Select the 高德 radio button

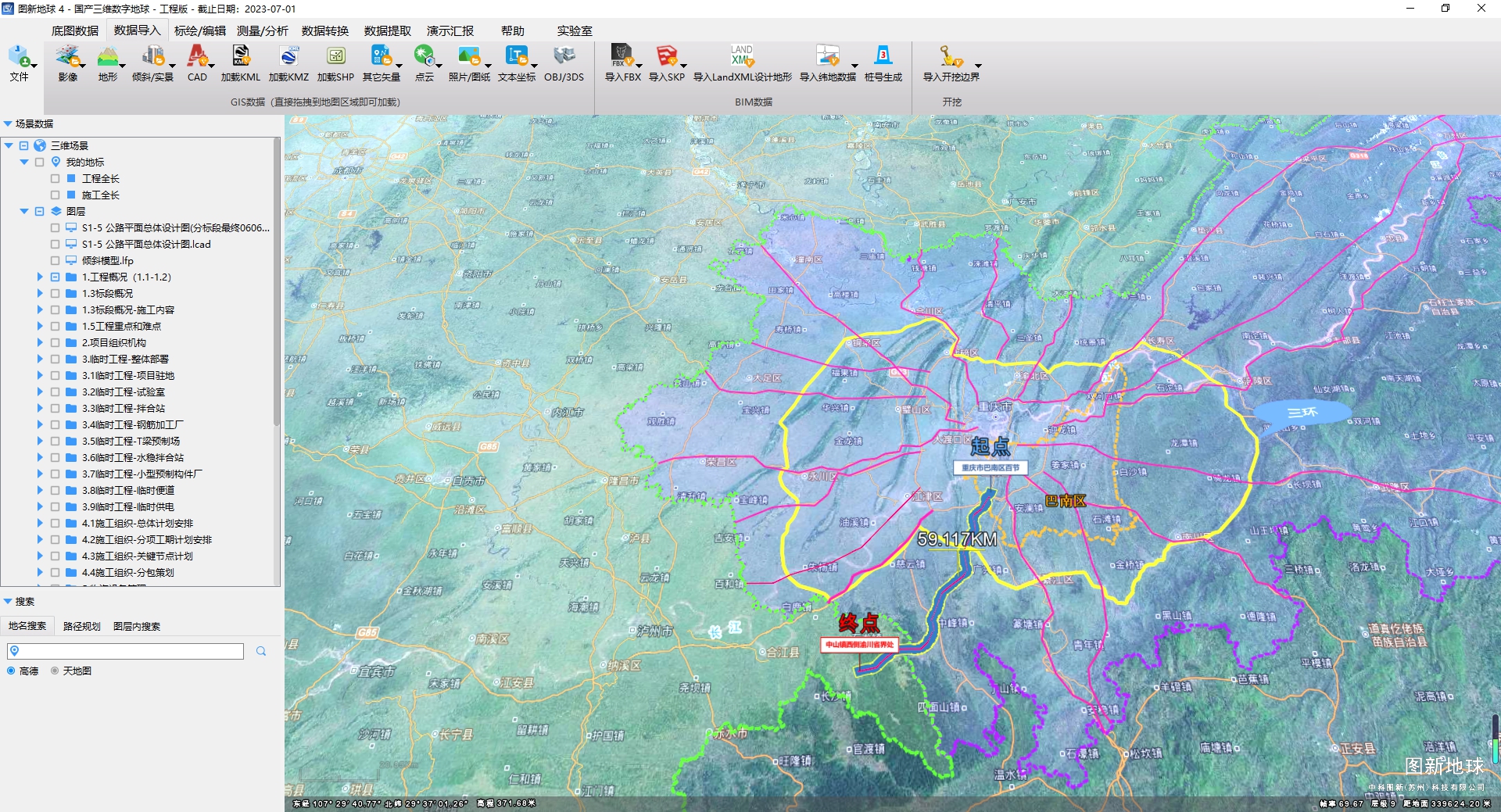(x=11, y=671)
